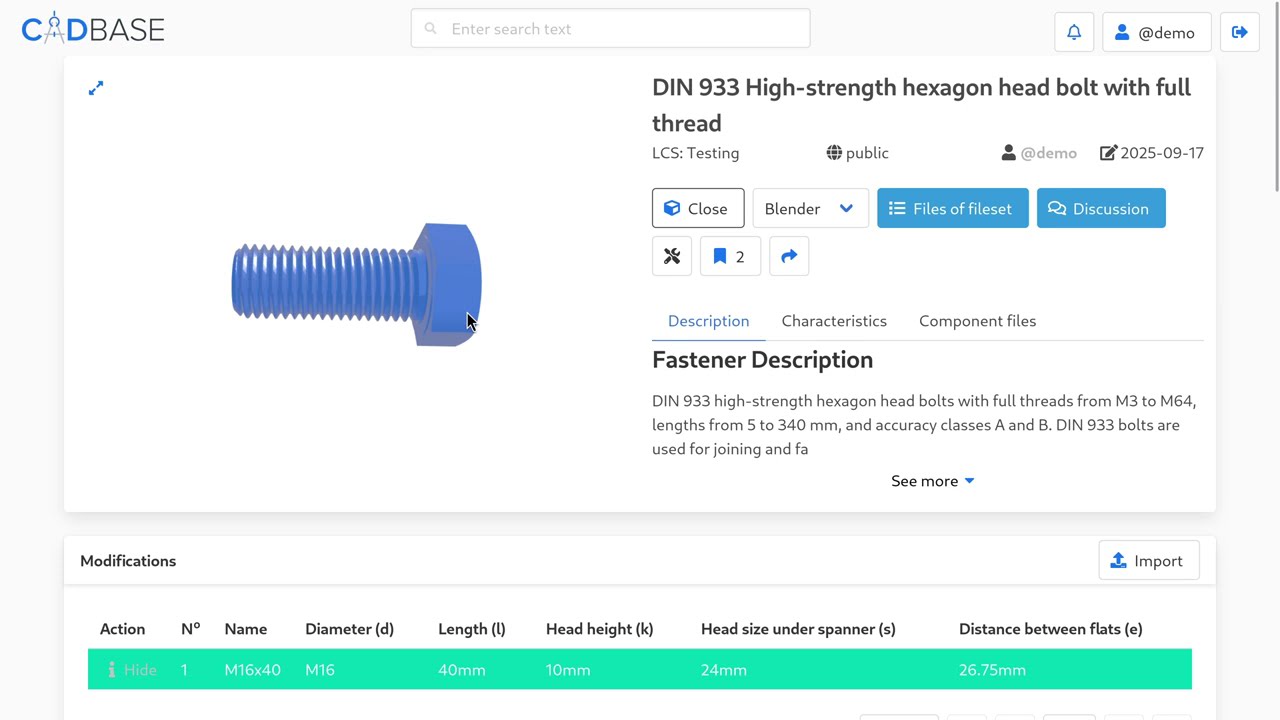1280x720 pixels.
Task: Switch to the Component files tab
Action: click(x=977, y=321)
